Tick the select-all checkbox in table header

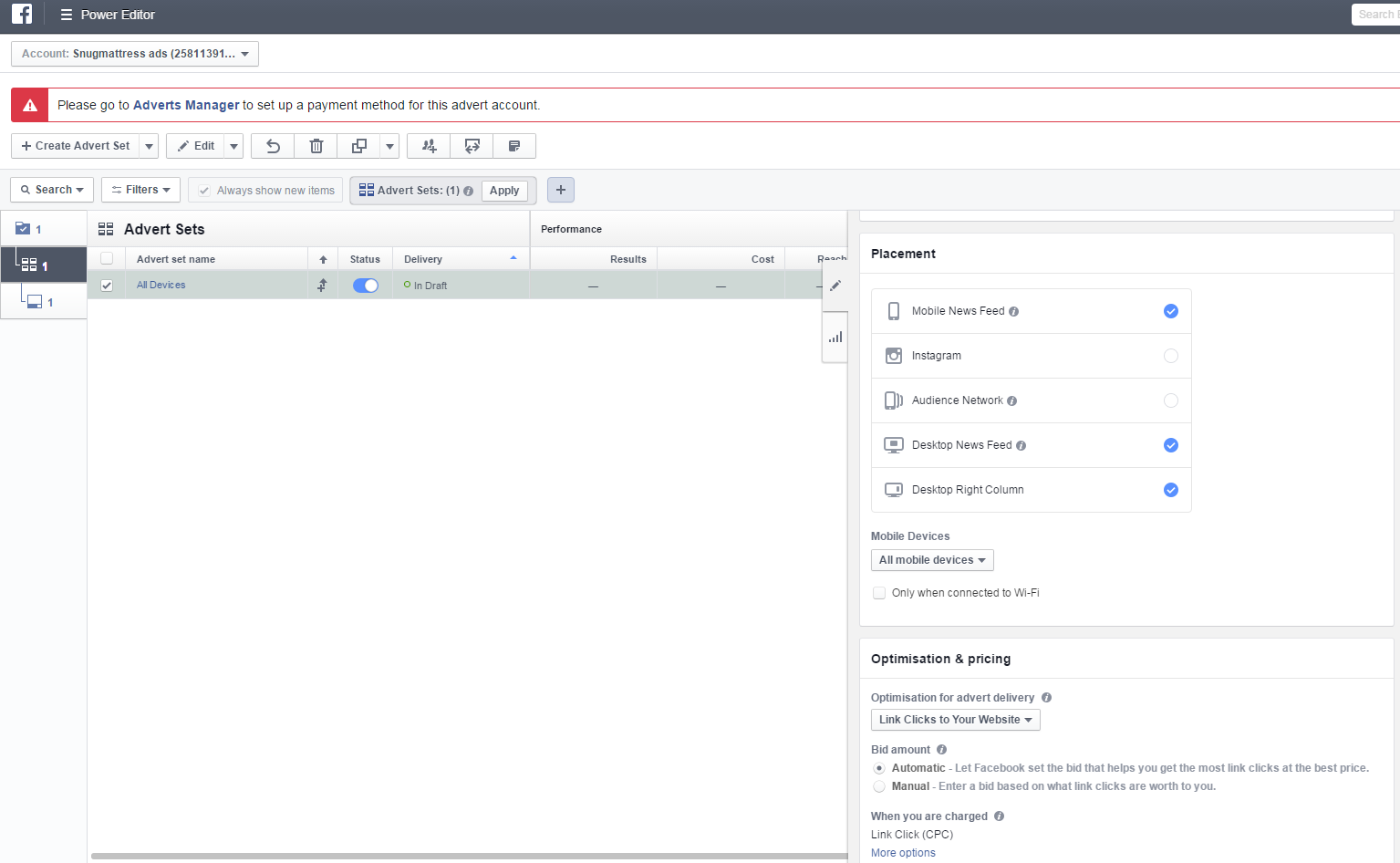[x=107, y=258]
